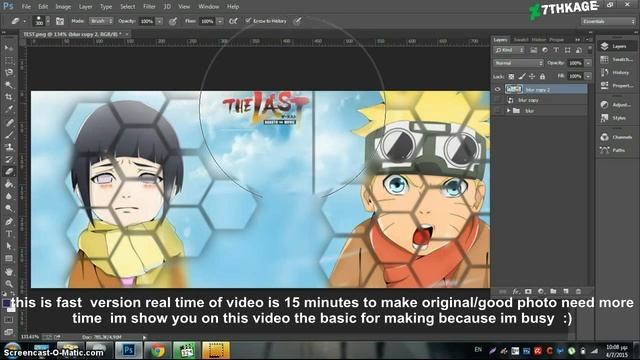Select the History Brush tool
The image size is (640, 360).
pos(9,160)
